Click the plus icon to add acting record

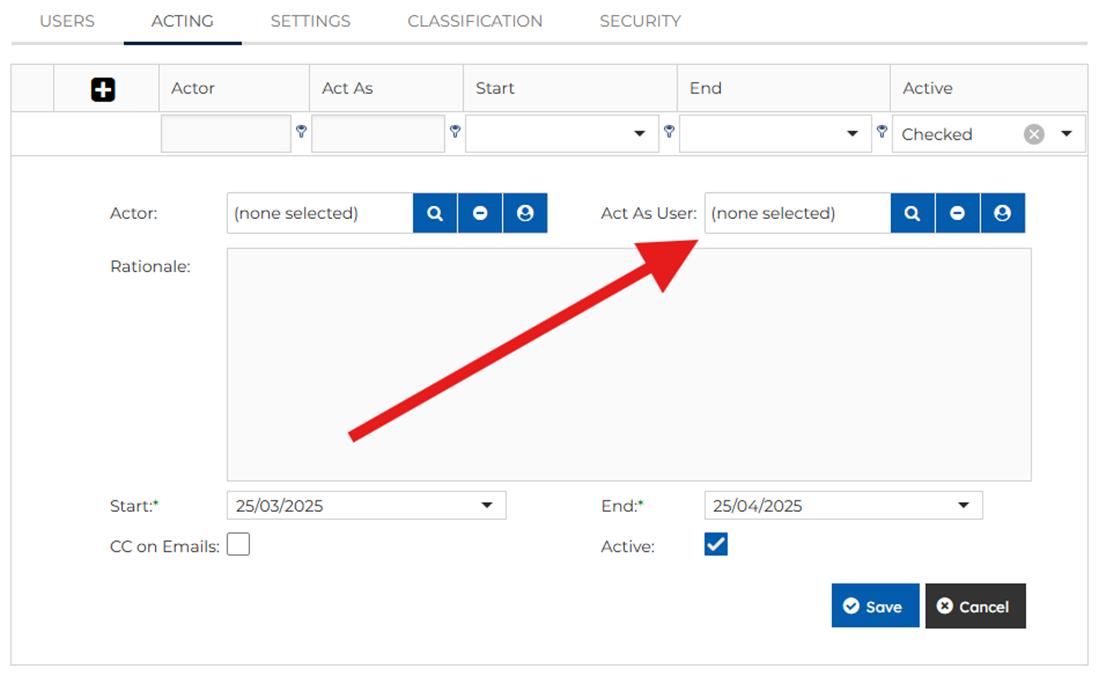tap(103, 90)
